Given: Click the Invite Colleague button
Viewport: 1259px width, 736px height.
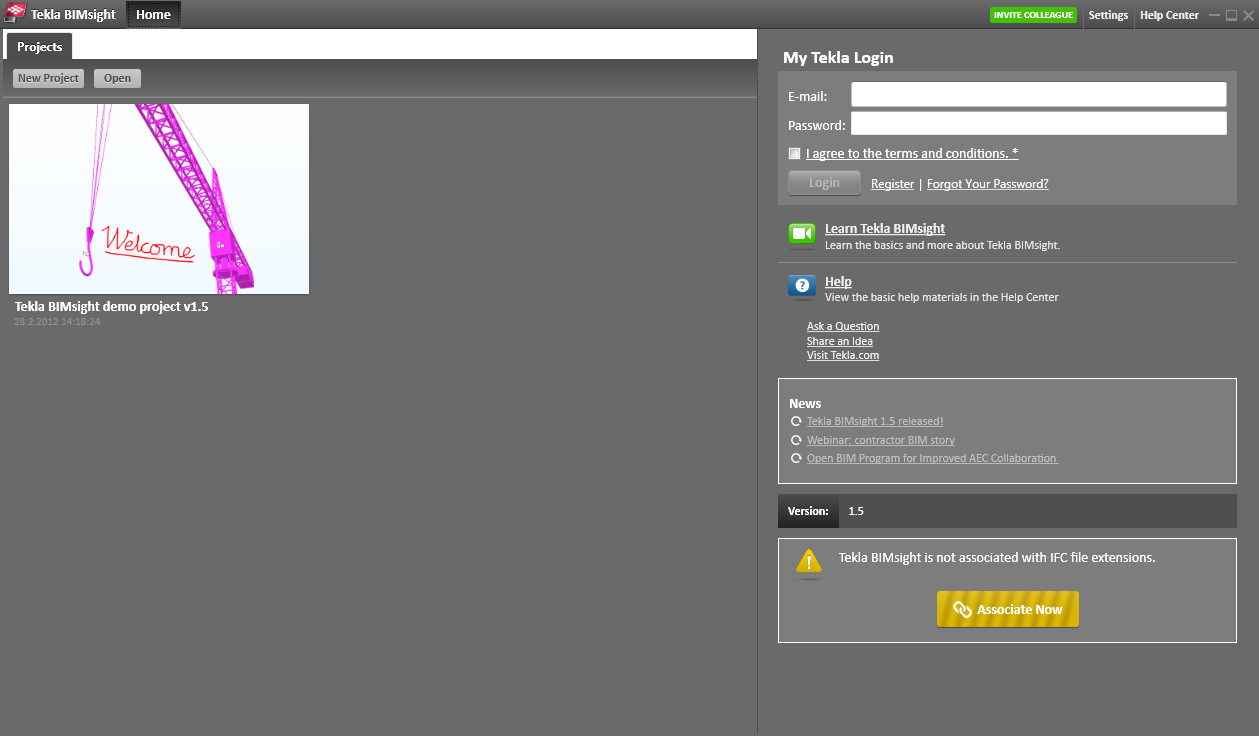Looking at the screenshot, I should coord(1033,15).
